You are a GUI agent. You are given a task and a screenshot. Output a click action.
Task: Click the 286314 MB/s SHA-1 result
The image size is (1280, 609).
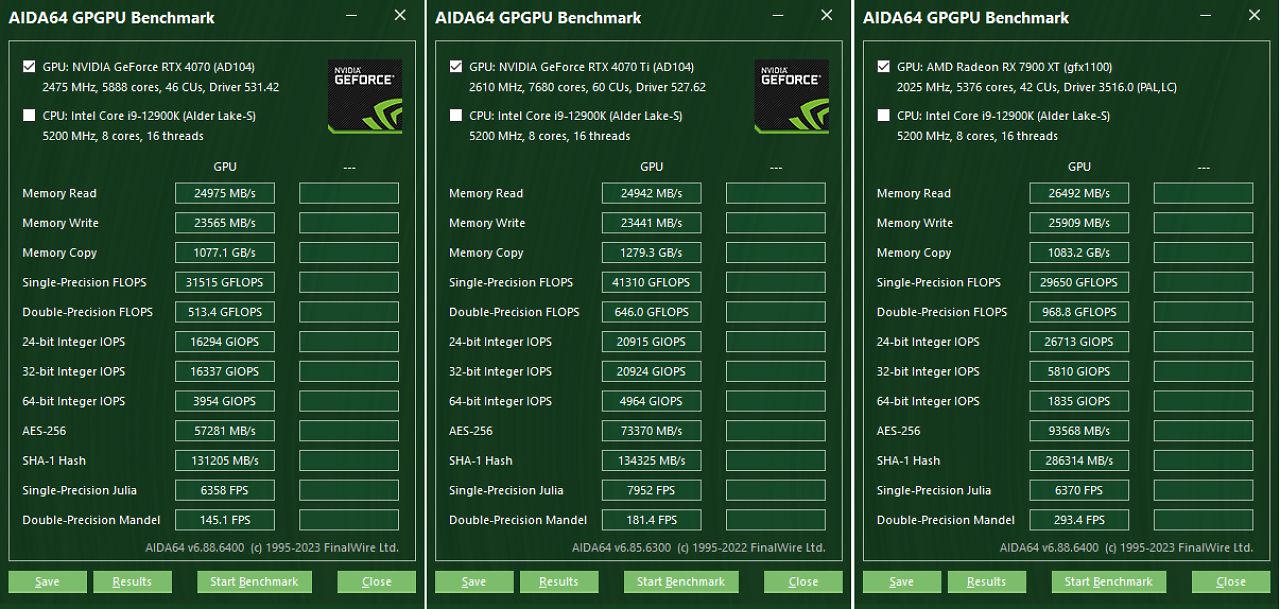click(1080, 461)
